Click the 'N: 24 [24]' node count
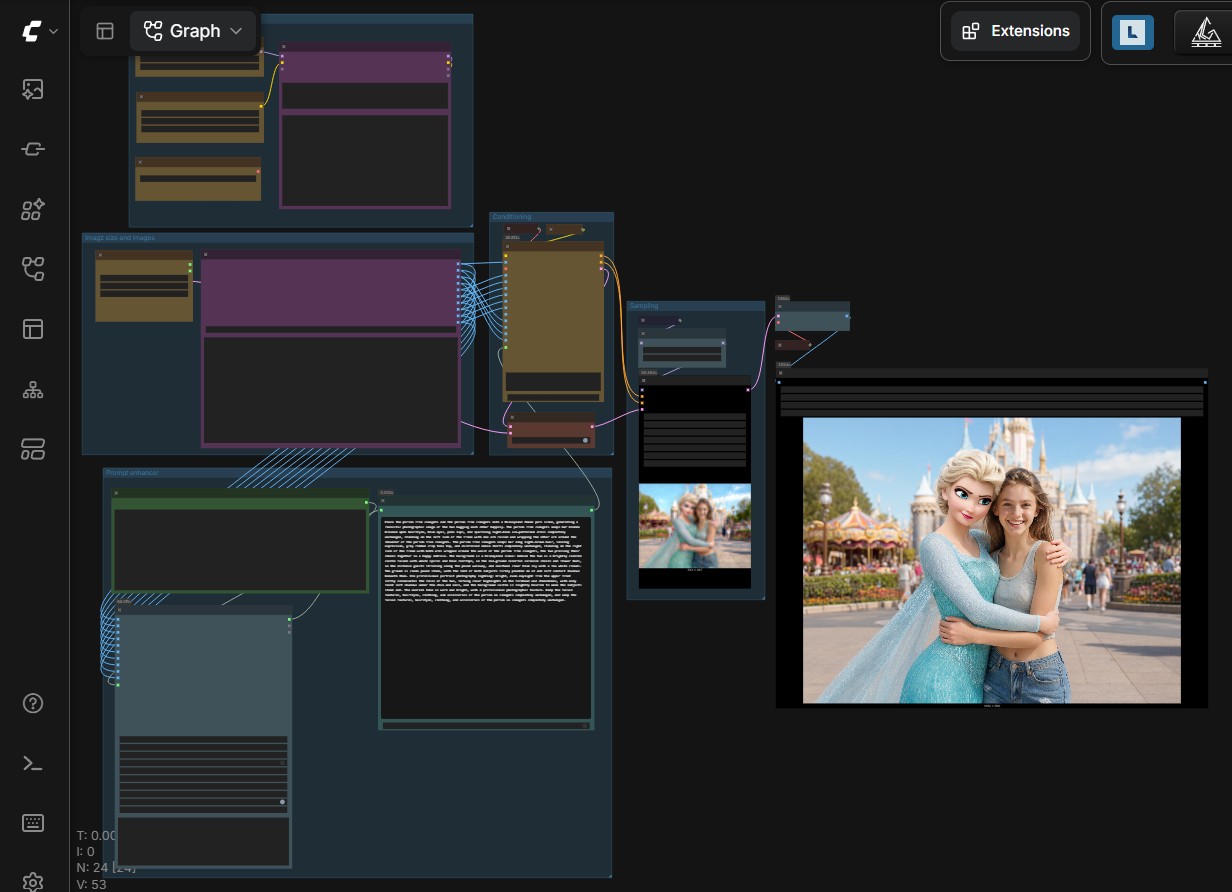This screenshot has width=1232, height=892. pos(106,868)
